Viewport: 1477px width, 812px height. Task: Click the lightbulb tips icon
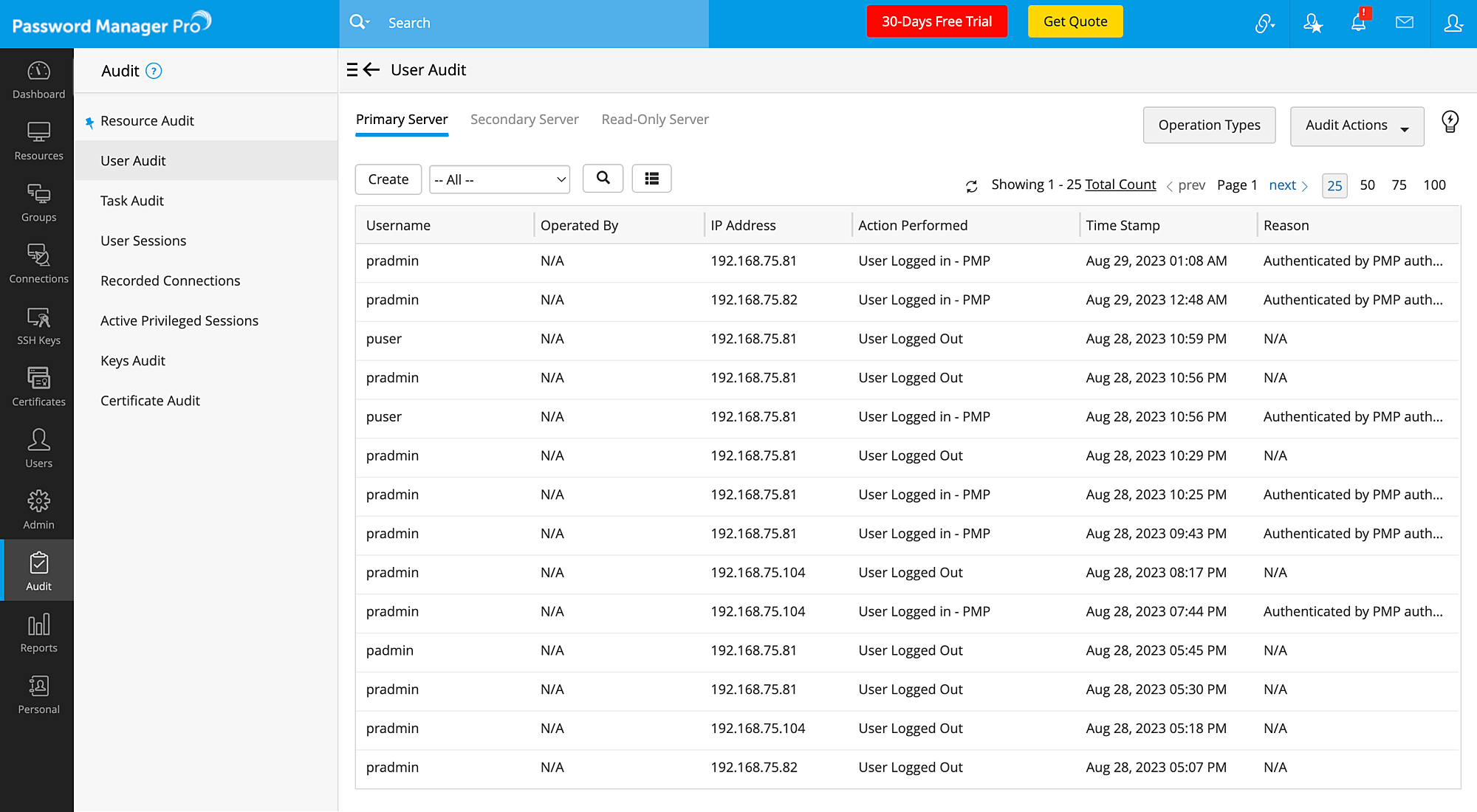[1450, 122]
